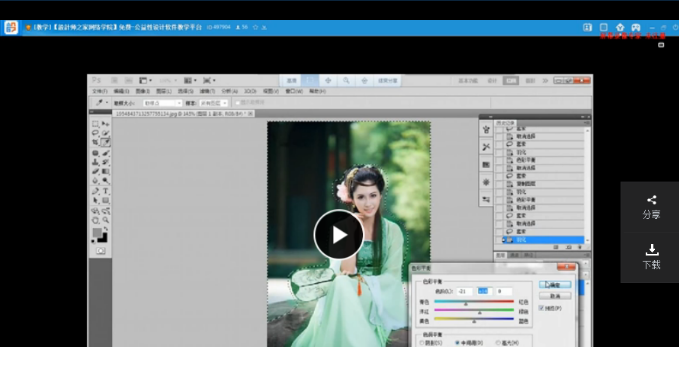
Task: Select the History Brush tool
Action: [x=105, y=162]
